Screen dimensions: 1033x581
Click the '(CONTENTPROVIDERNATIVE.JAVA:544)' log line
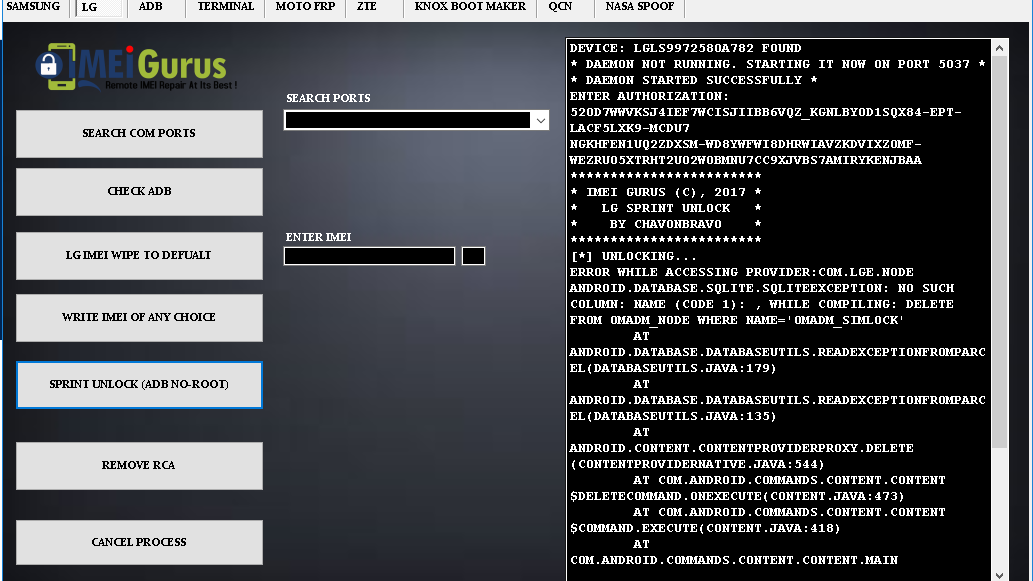[x=697, y=464]
